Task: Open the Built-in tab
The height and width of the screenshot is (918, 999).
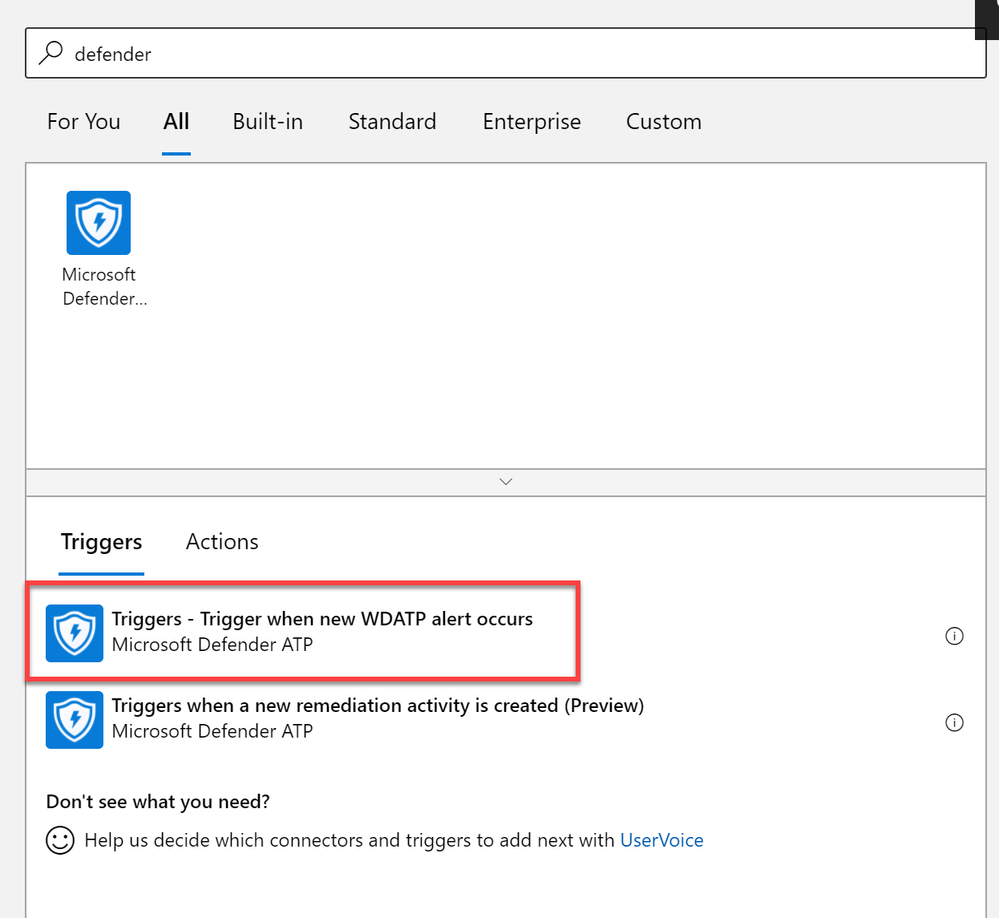Action: click(x=268, y=121)
